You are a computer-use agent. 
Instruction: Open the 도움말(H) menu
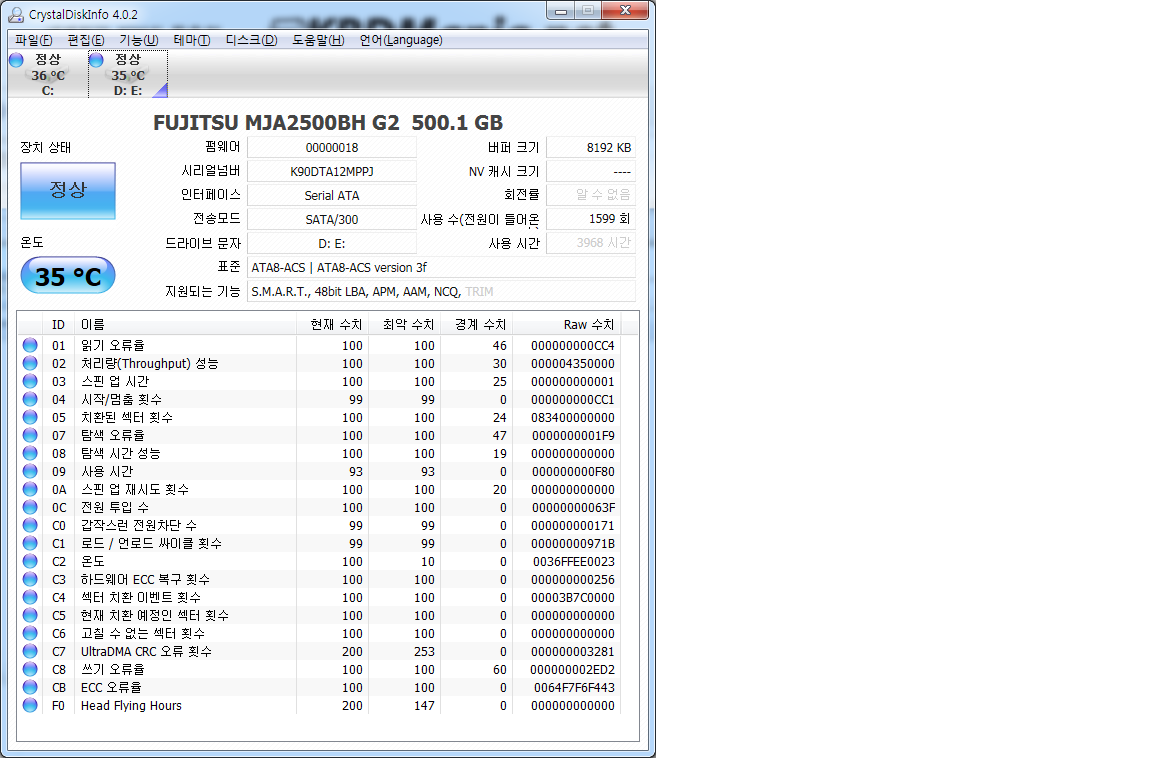pos(318,40)
